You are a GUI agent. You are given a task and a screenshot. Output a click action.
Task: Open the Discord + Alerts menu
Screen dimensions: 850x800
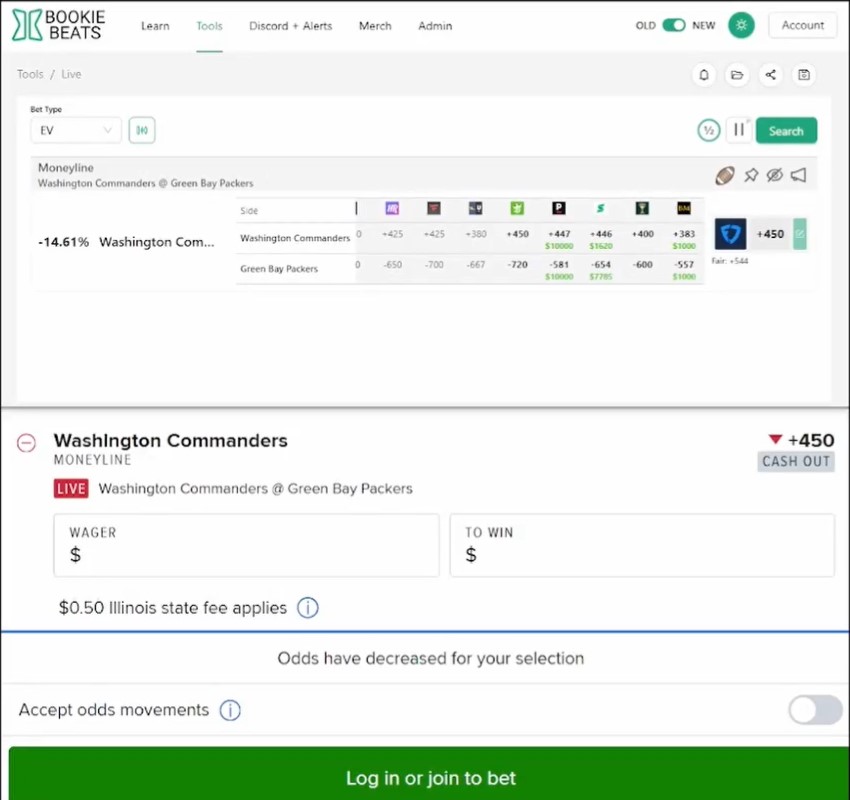(290, 25)
